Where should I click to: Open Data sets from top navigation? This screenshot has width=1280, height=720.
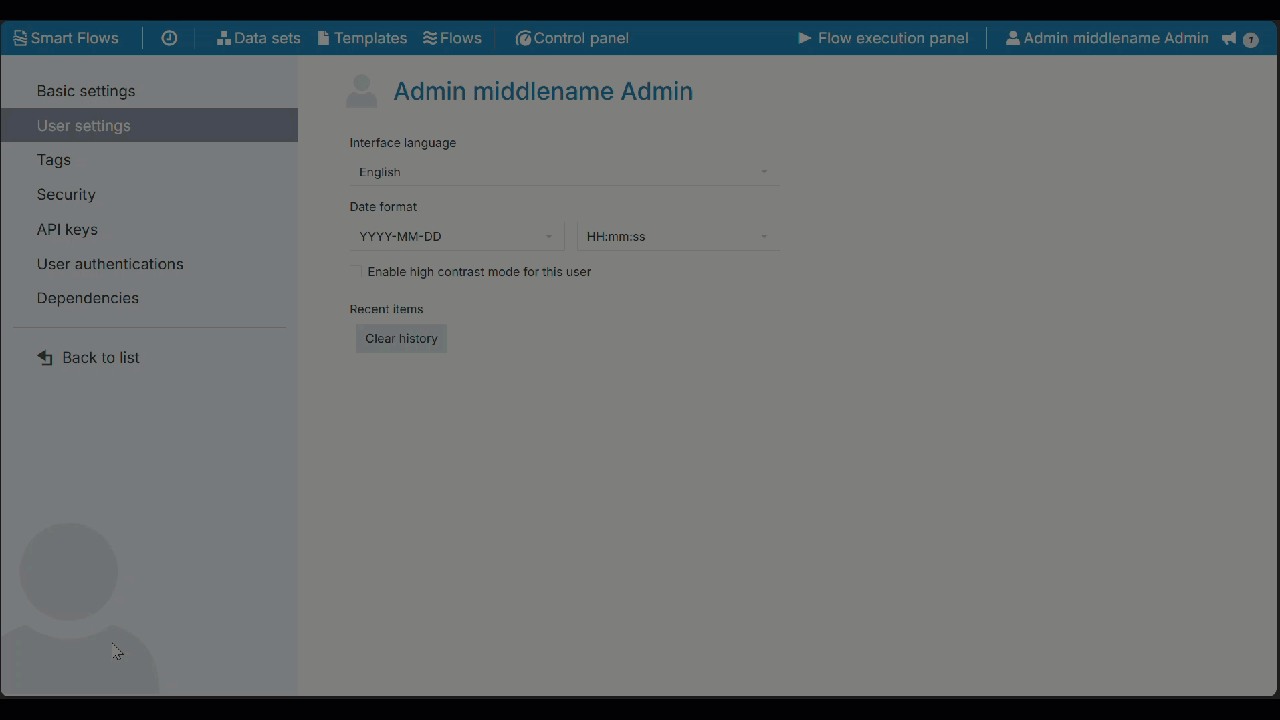click(x=259, y=38)
